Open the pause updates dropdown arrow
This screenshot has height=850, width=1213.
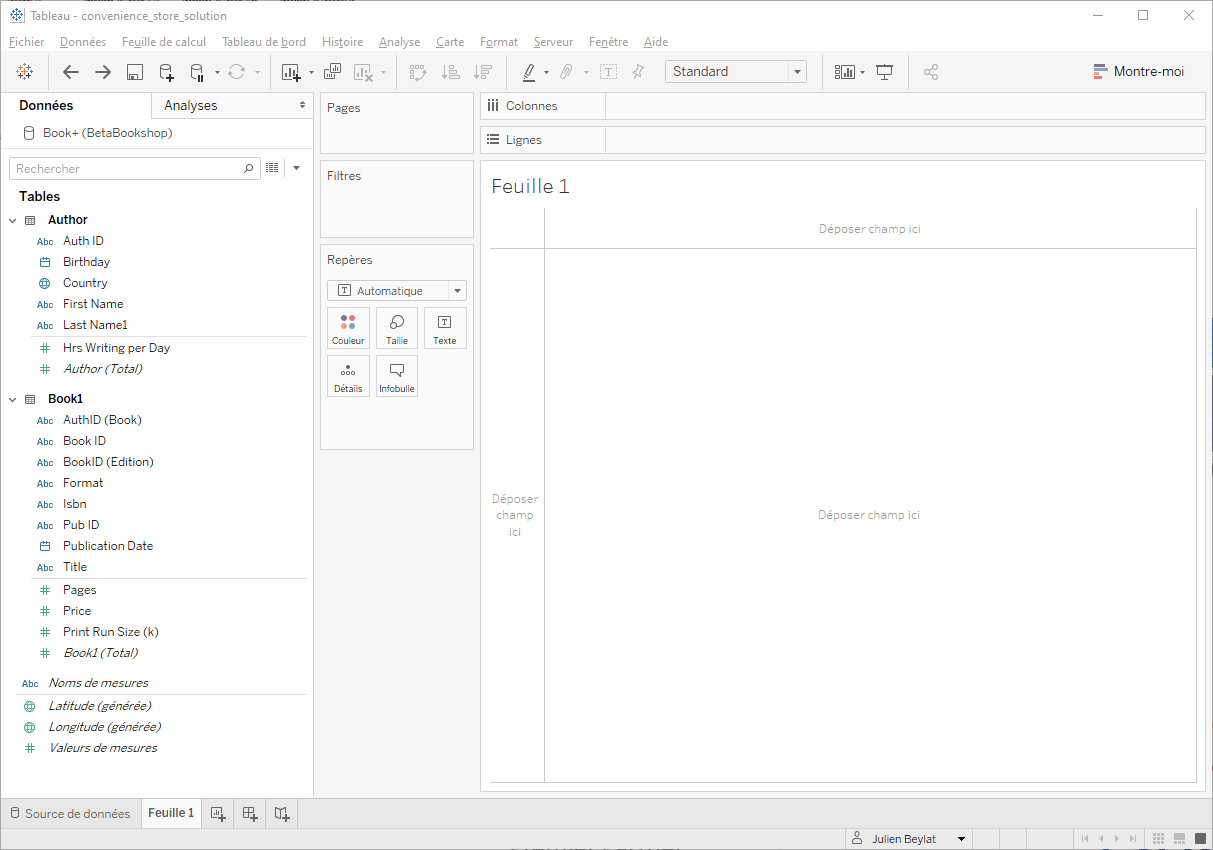coord(217,72)
